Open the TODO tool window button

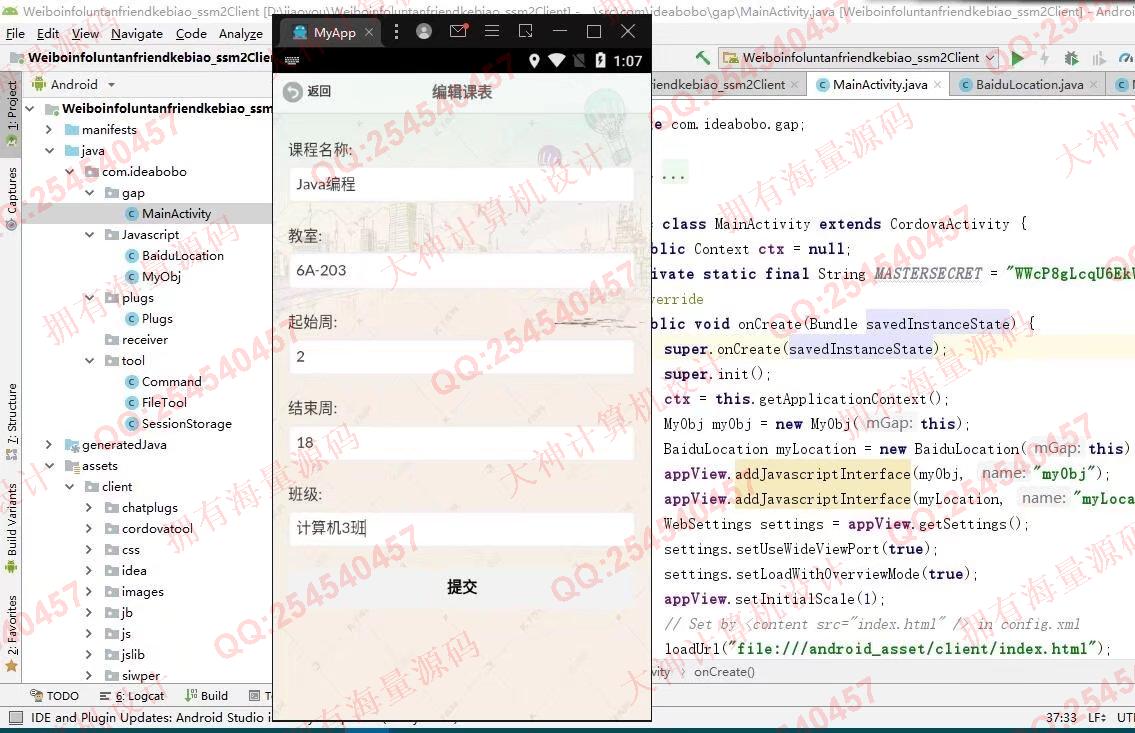pyautogui.click(x=54, y=696)
